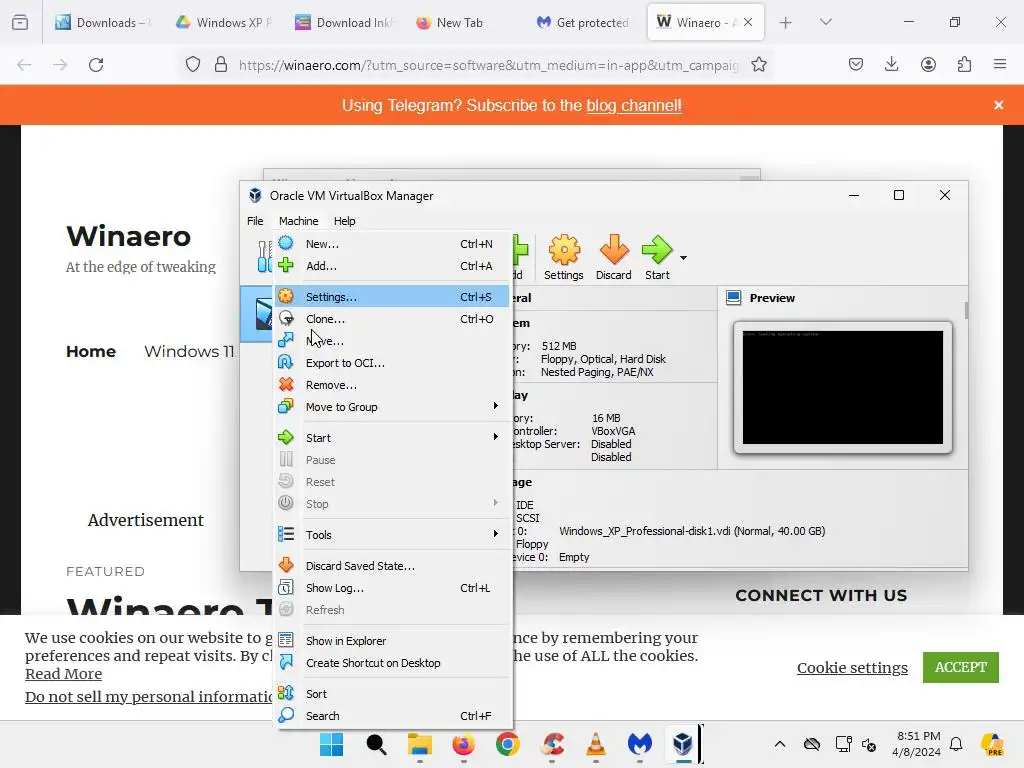Open Firefox hamburger application menu
This screenshot has width=1024, height=768.
click(x=1000, y=64)
